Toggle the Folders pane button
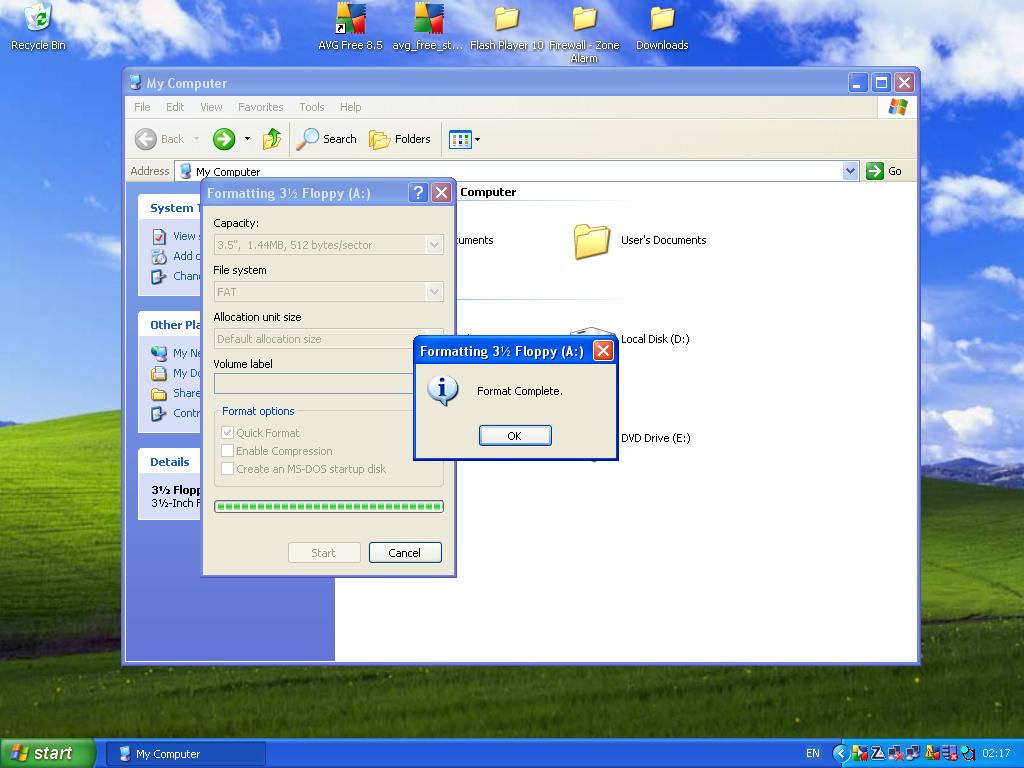Image resolution: width=1024 pixels, height=768 pixels. pyautogui.click(x=400, y=139)
